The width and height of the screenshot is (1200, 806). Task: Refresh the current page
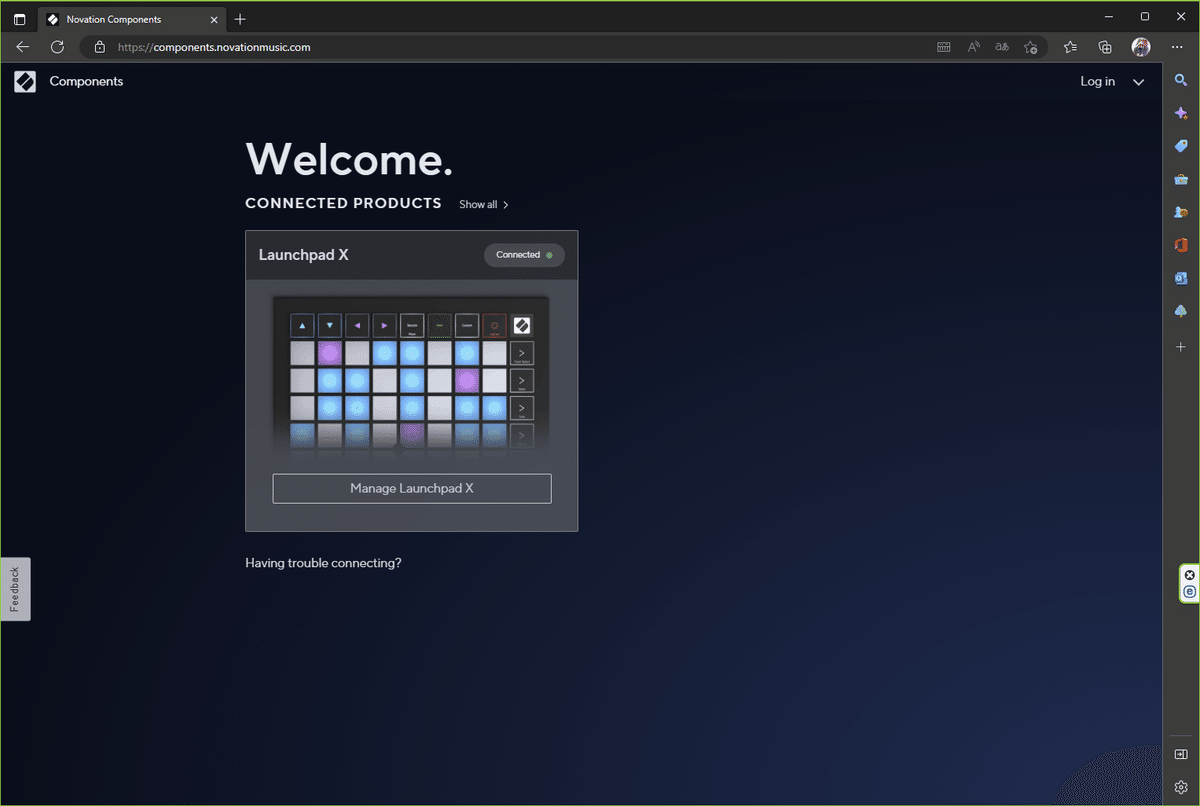pos(57,47)
